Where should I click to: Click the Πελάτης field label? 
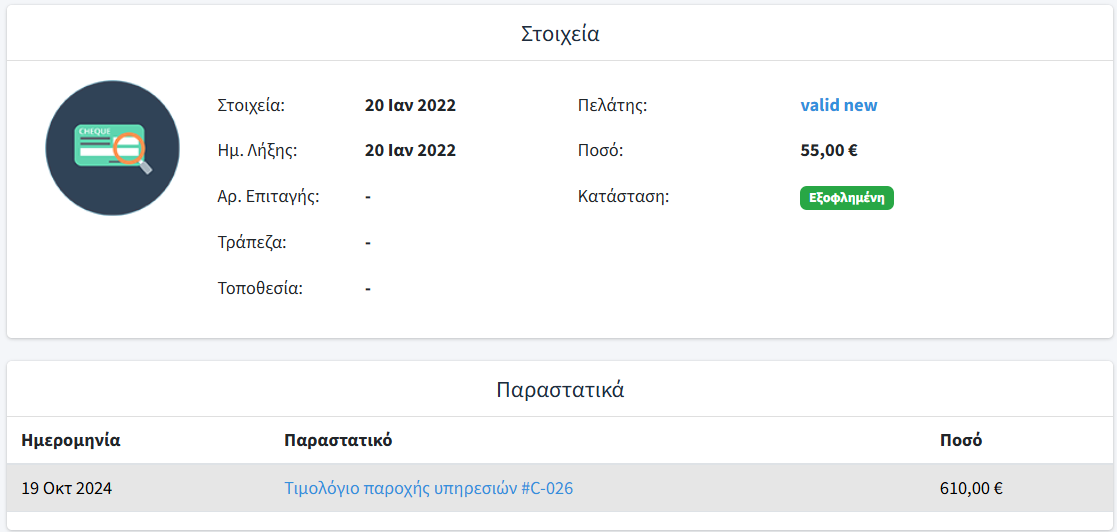coord(612,105)
